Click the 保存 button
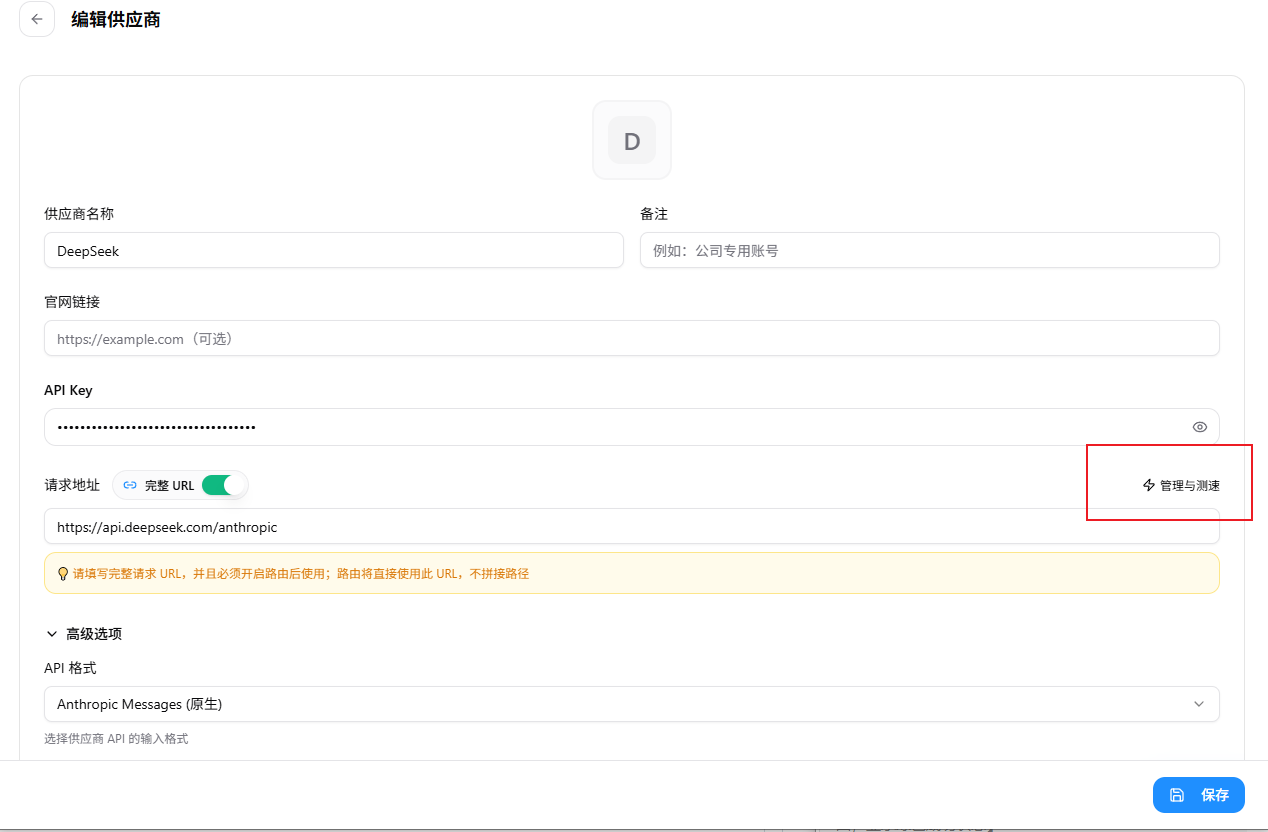Image resolution: width=1268 pixels, height=832 pixels. (x=1199, y=795)
